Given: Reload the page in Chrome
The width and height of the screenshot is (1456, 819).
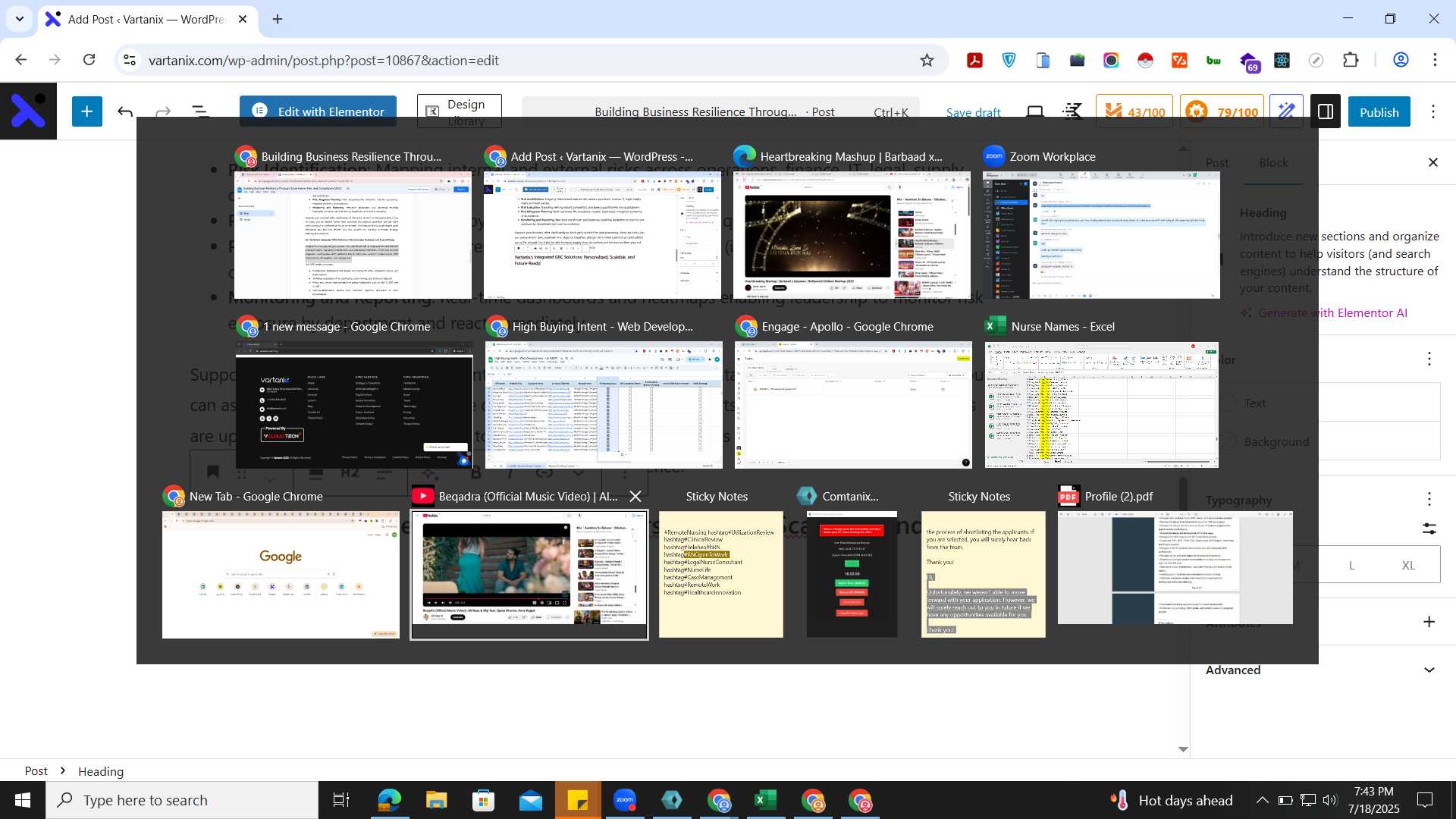Looking at the screenshot, I should pos(89,60).
